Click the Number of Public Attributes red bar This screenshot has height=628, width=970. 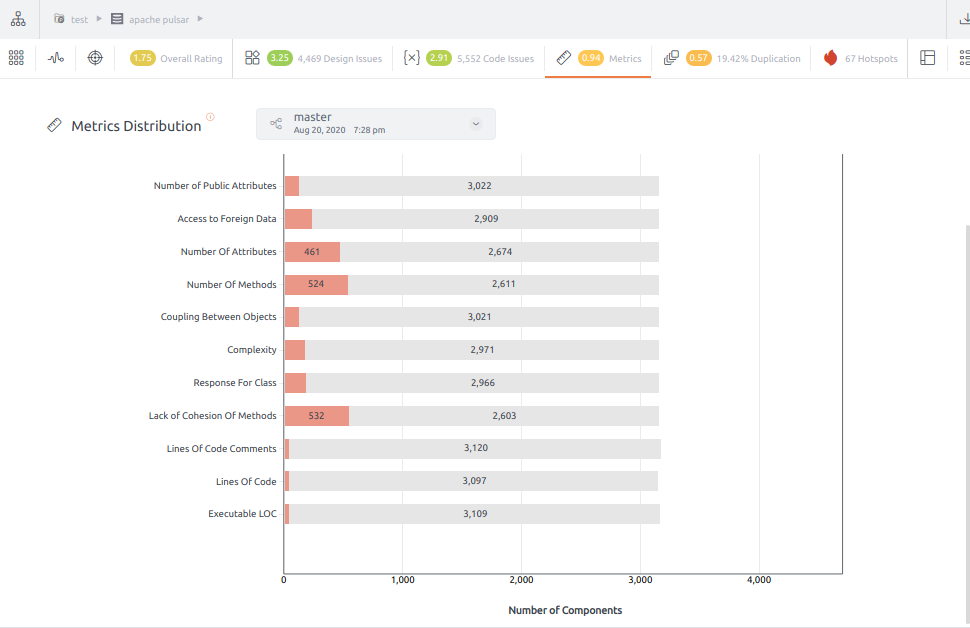292,186
